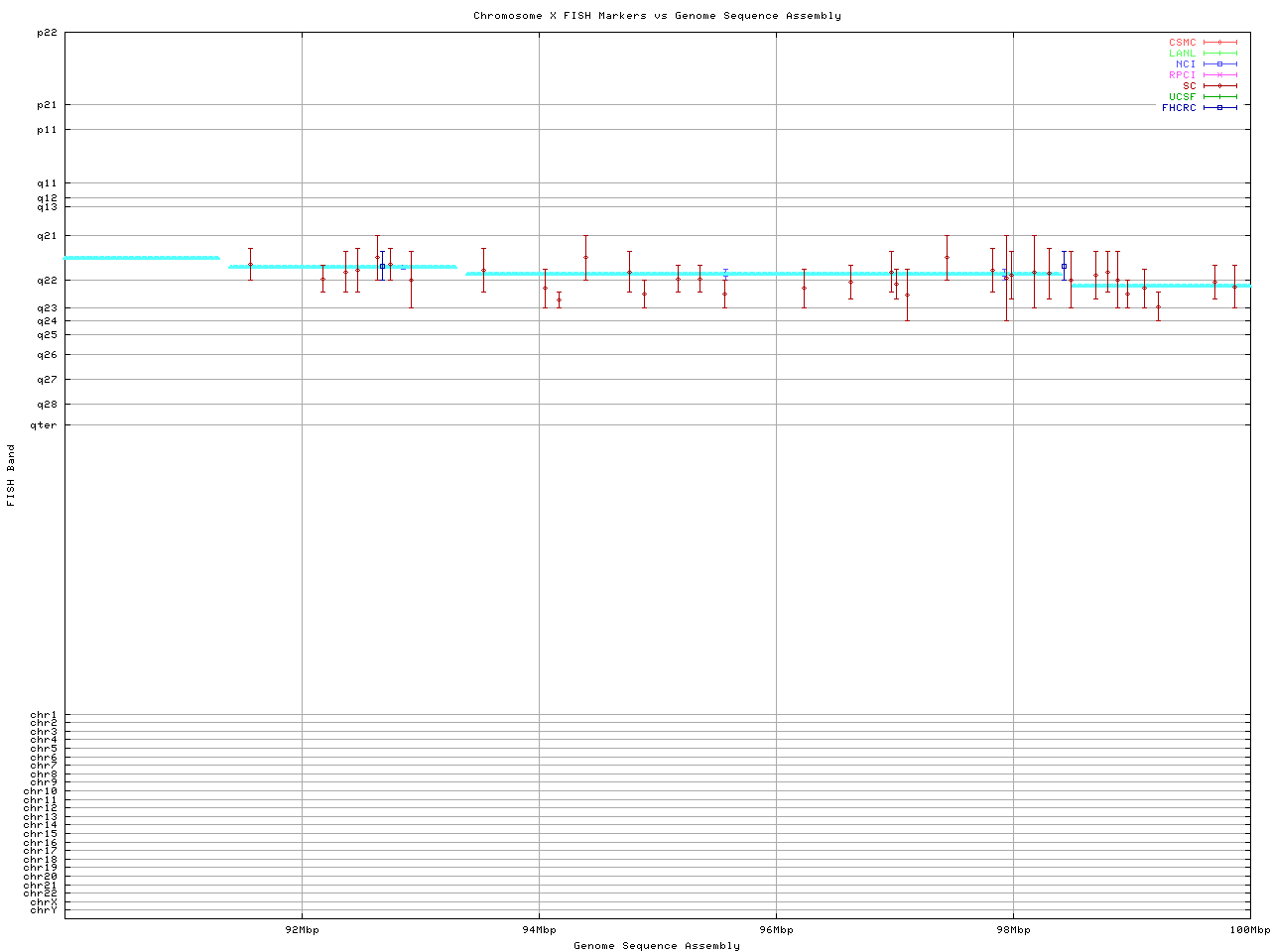Image resolution: width=1270 pixels, height=952 pixels.
Task: Click the LANL green legend marker
Action: click(x=1219, y=54)
